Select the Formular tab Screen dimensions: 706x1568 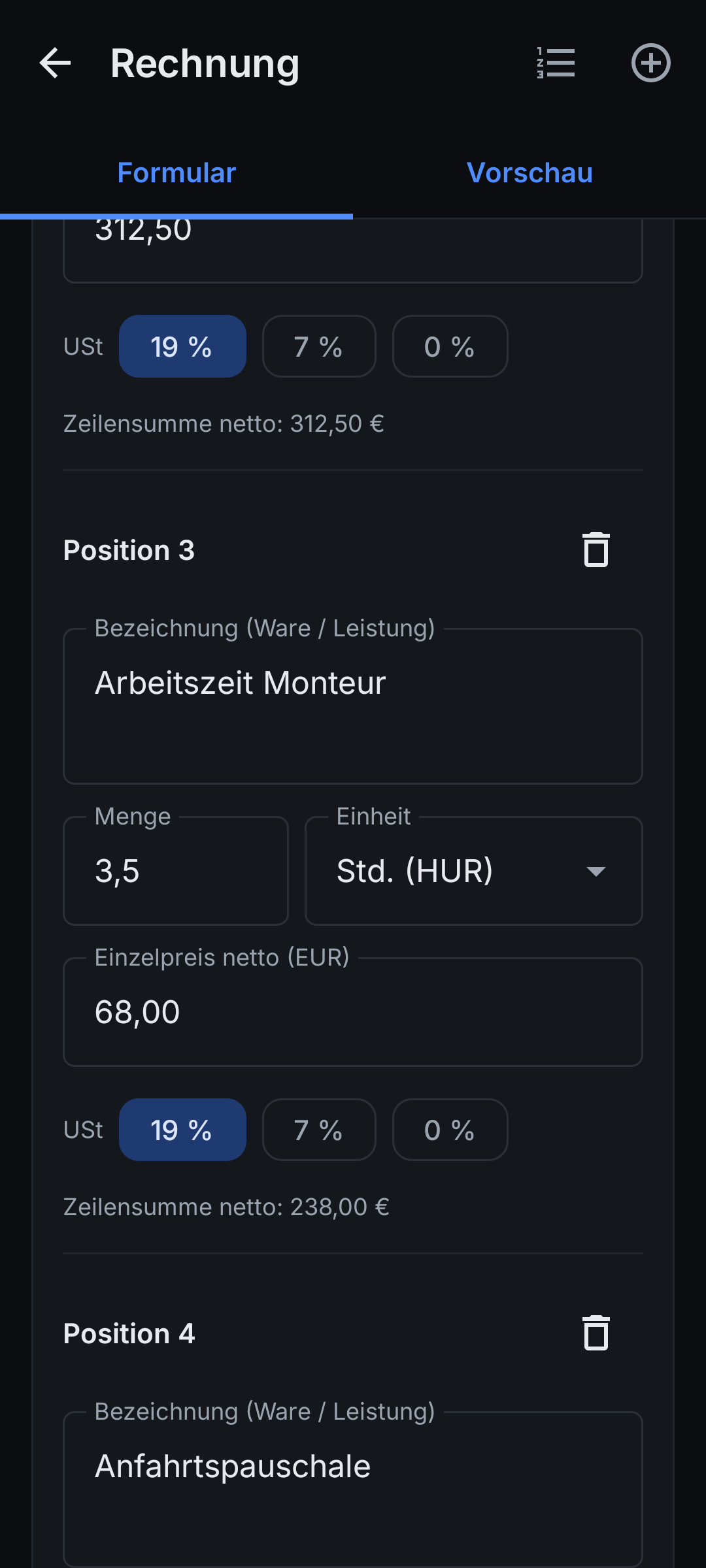click(x=176, y=173)
